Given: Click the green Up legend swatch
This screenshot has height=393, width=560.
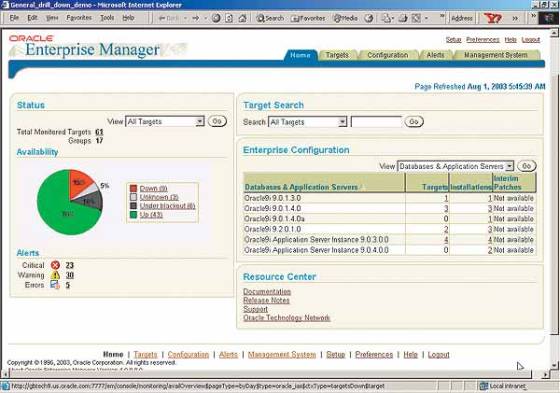Looking at the screenshot, I should 133,215.
